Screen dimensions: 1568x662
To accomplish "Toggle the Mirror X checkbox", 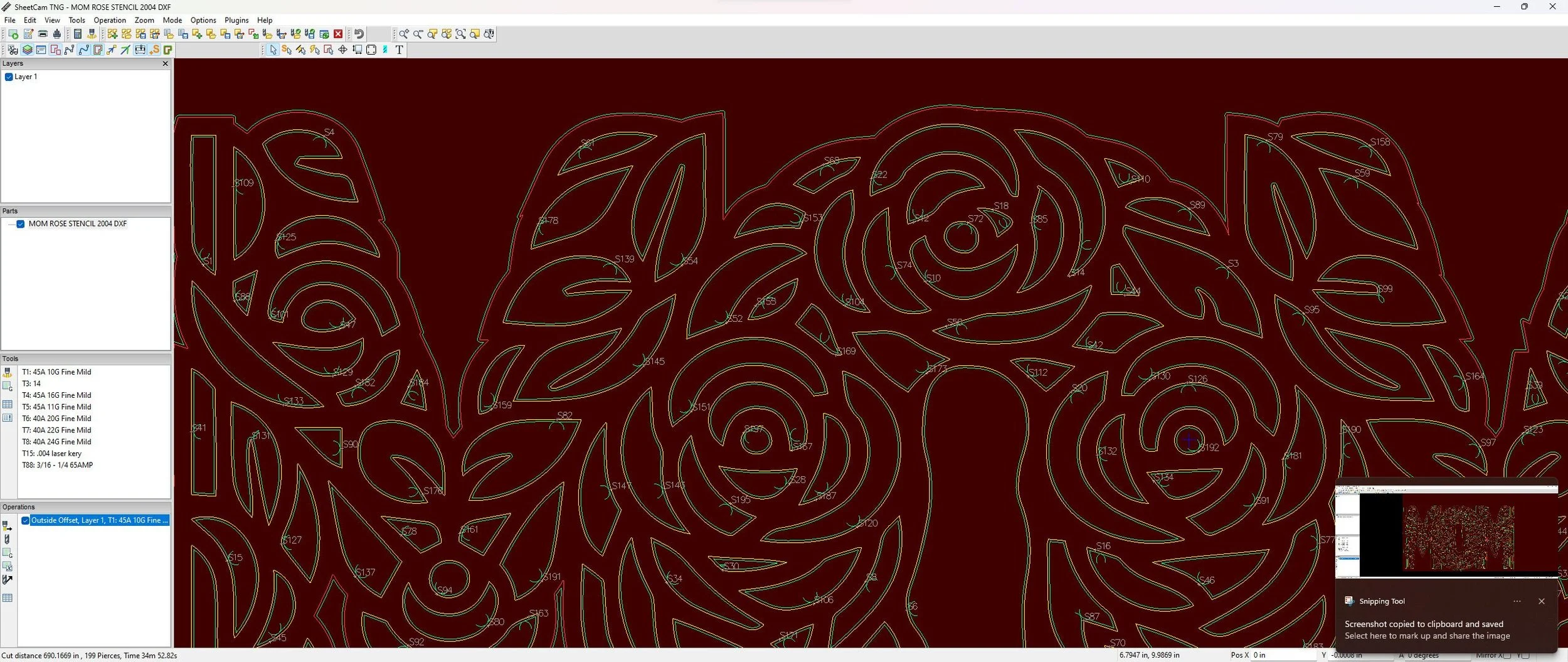I will click(x=1508, y=655).
